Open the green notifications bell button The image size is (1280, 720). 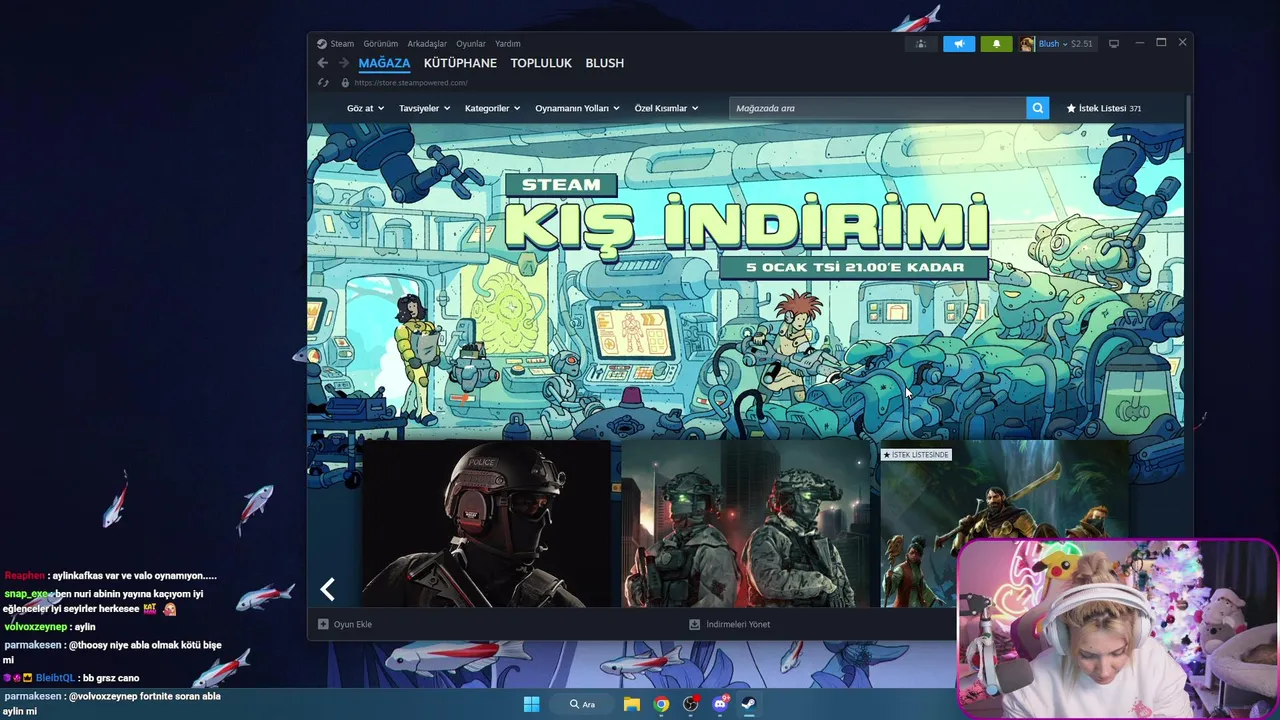pyautogui.click(x=996, y=44)
